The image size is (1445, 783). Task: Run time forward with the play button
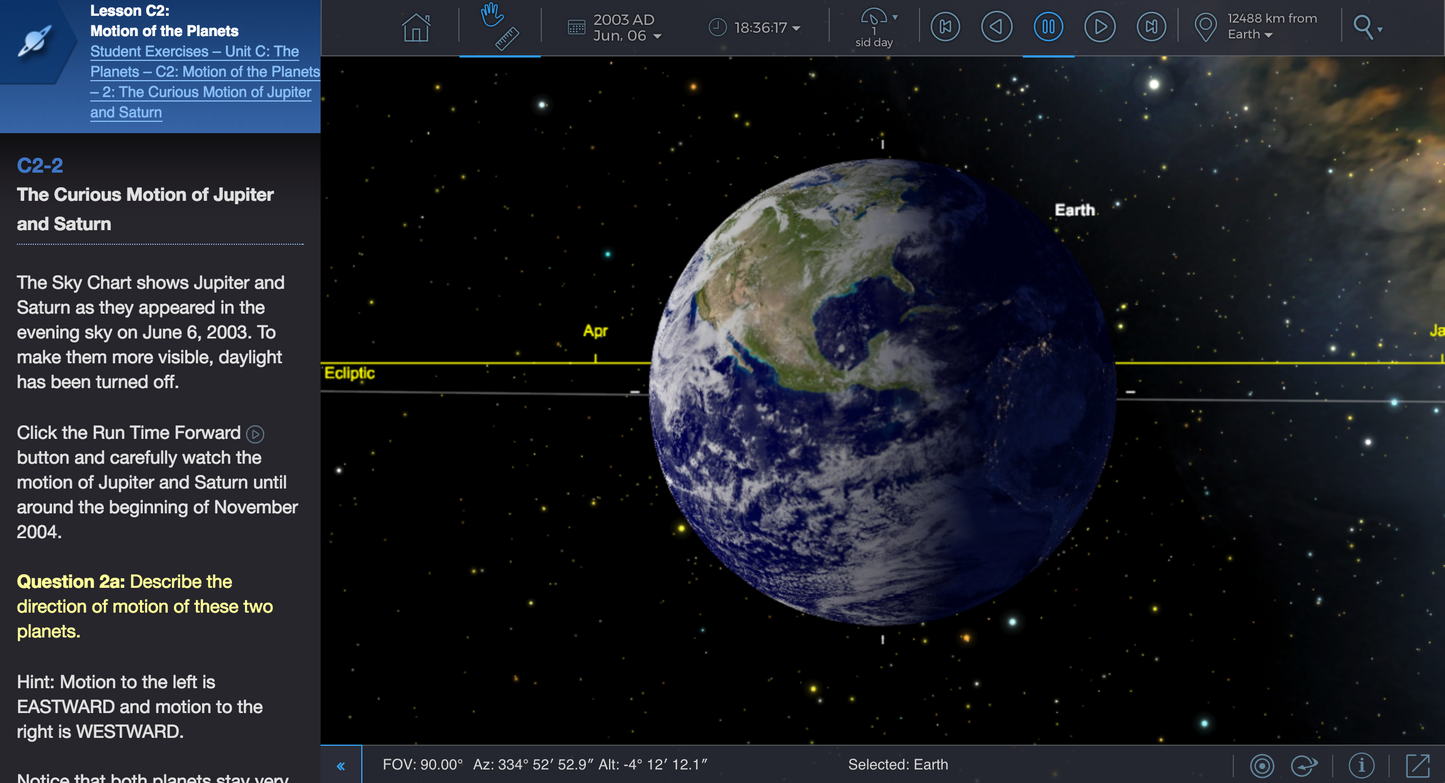pos(1100,27)
